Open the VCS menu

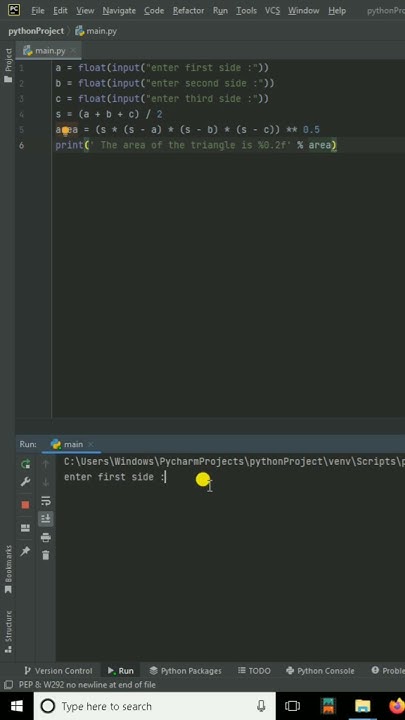pyautogui.click(x=272, y=11)
